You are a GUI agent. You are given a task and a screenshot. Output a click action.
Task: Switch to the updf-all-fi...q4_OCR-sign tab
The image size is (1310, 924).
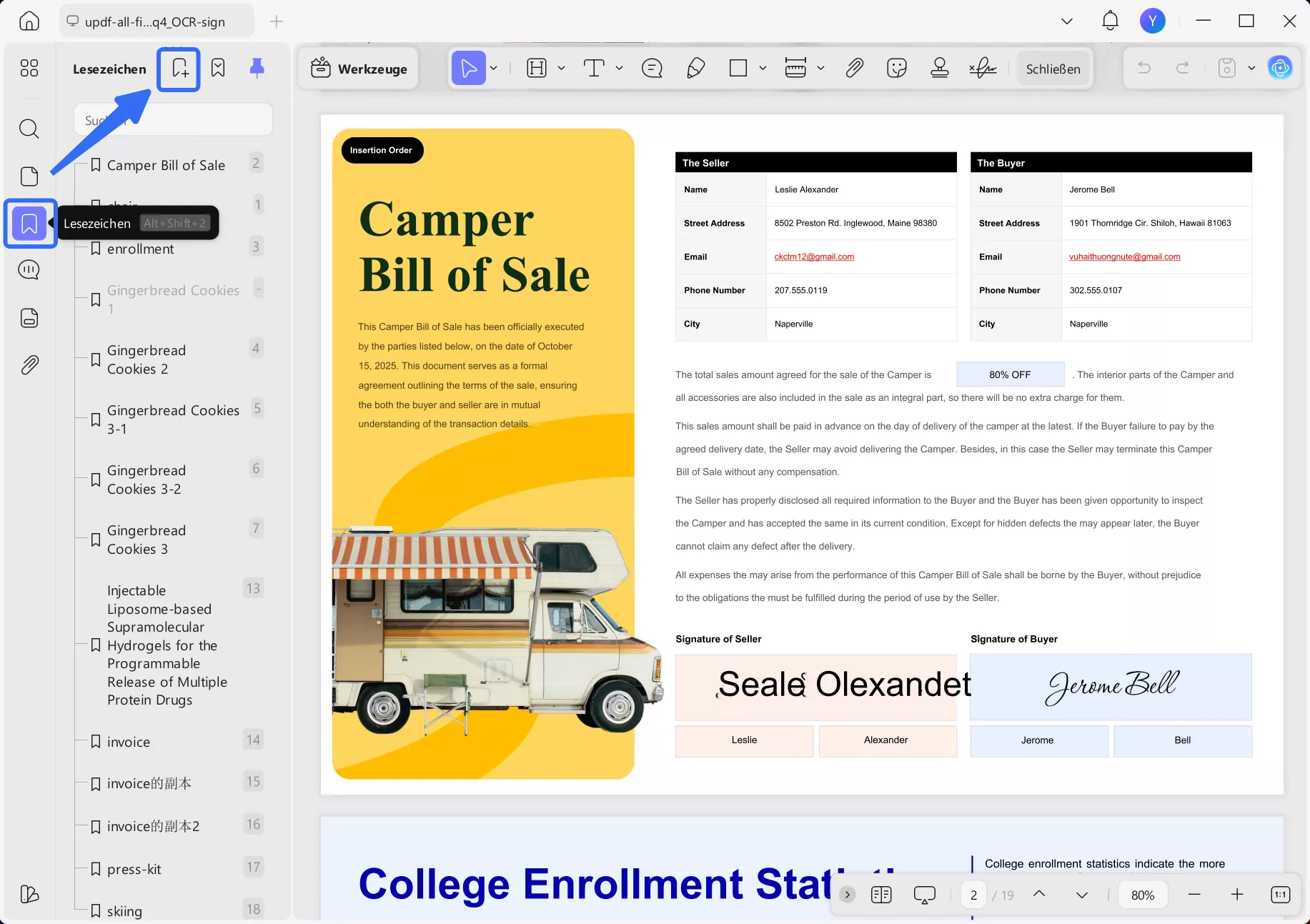(x=157, y=21)
